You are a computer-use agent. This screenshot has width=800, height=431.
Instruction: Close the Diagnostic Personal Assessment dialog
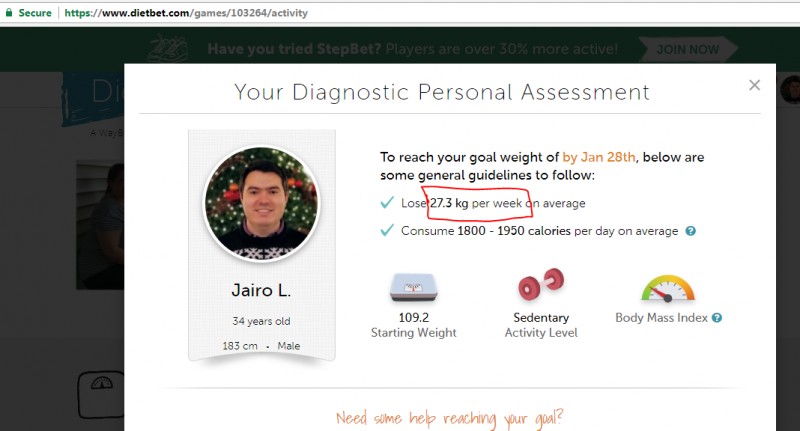tap(754, 85)
